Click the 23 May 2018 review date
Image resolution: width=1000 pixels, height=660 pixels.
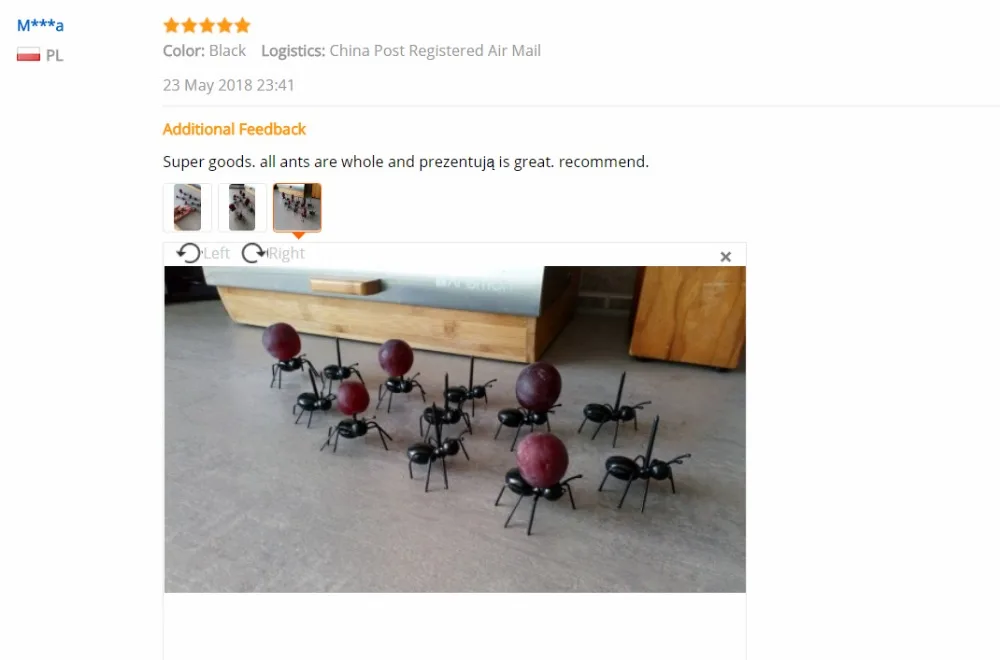pyautogui.click(x=228, y=85)
